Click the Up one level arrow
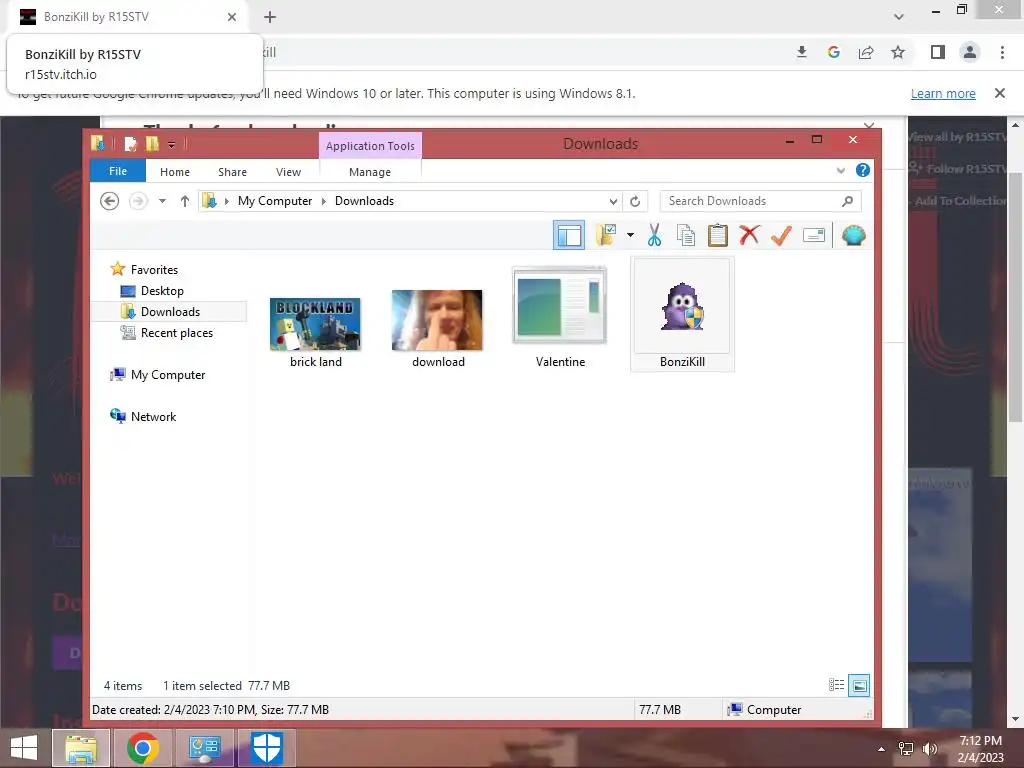This screenshot has width=1024, height=768. tap(185, 201)
